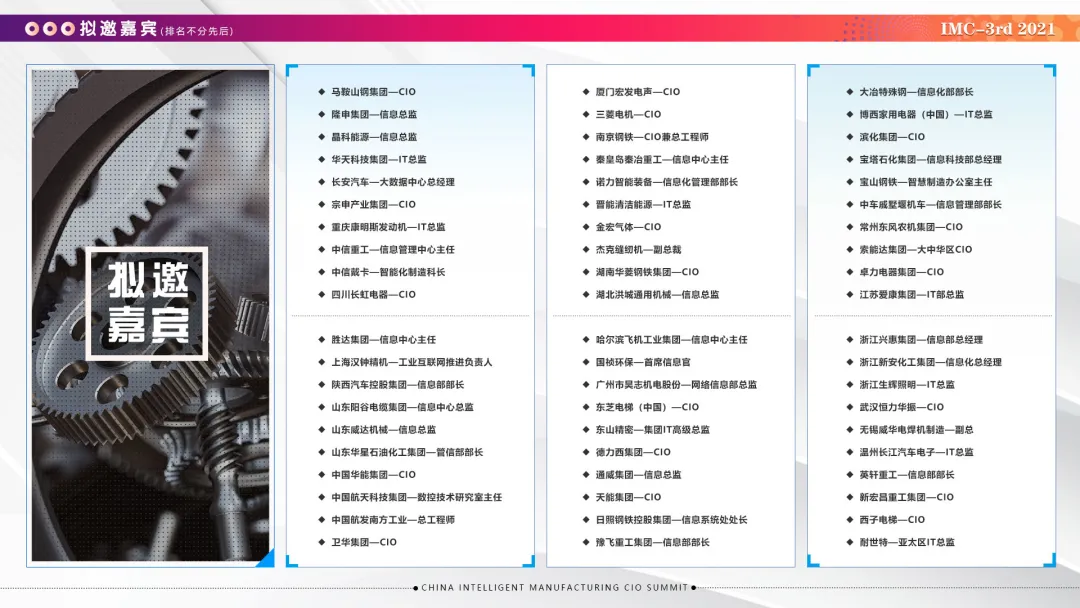The height and width of the screenshot is (608, 1080).
Task: Click the '长安汽车—大数据中心总经理' entry
Action: (393, 182)
